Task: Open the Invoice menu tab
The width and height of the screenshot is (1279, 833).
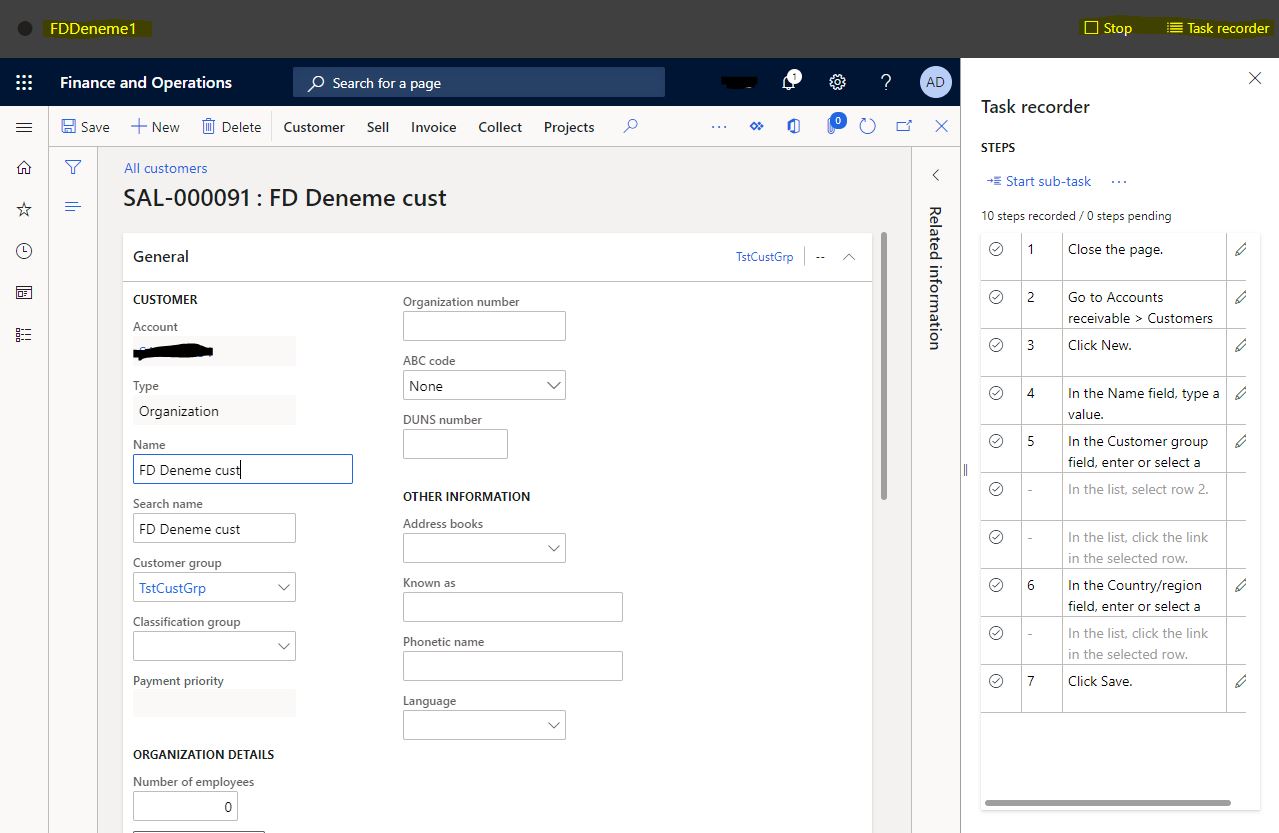Action: (x=433, y=127)
